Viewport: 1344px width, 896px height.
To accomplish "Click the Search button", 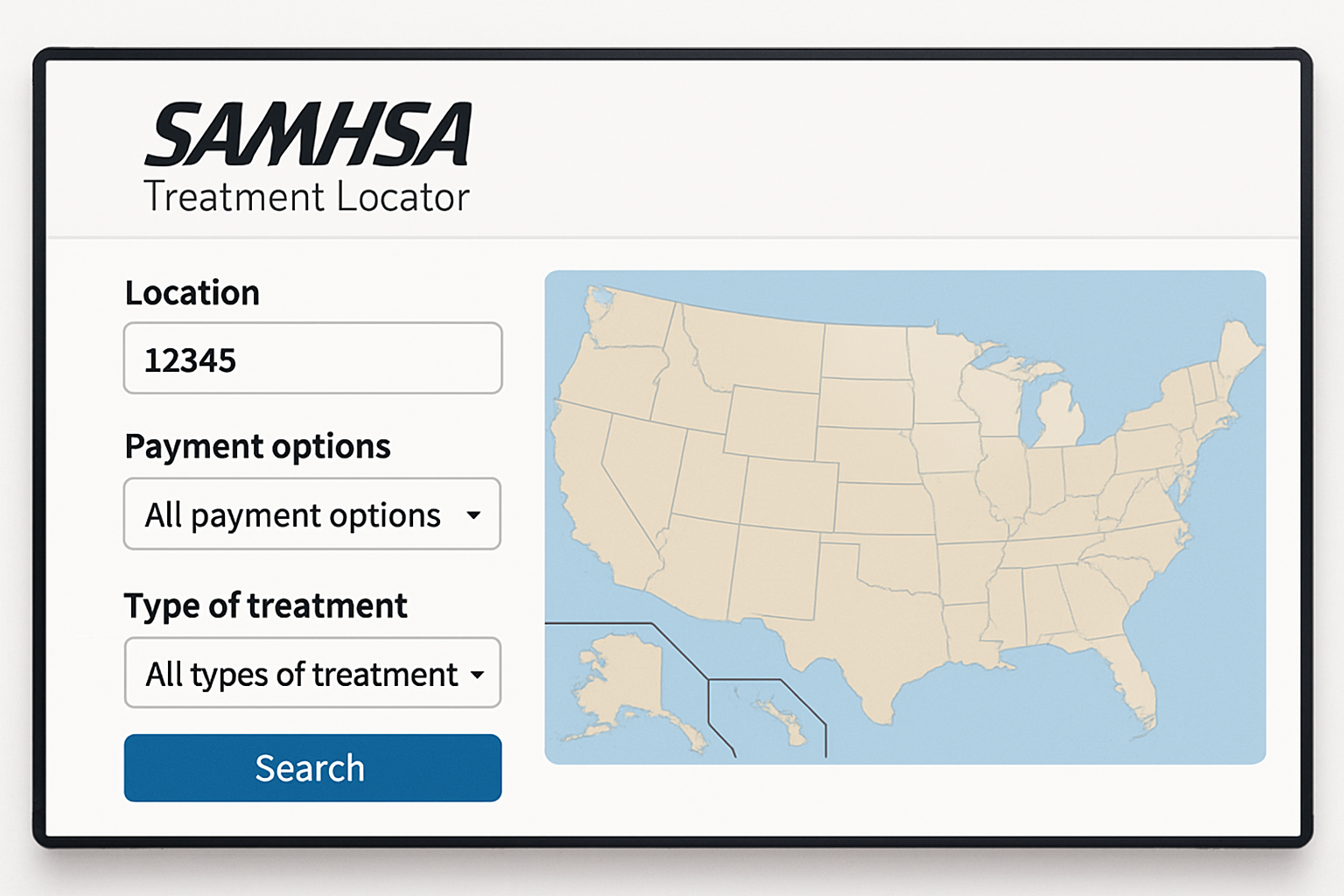I will click(311, 768).
